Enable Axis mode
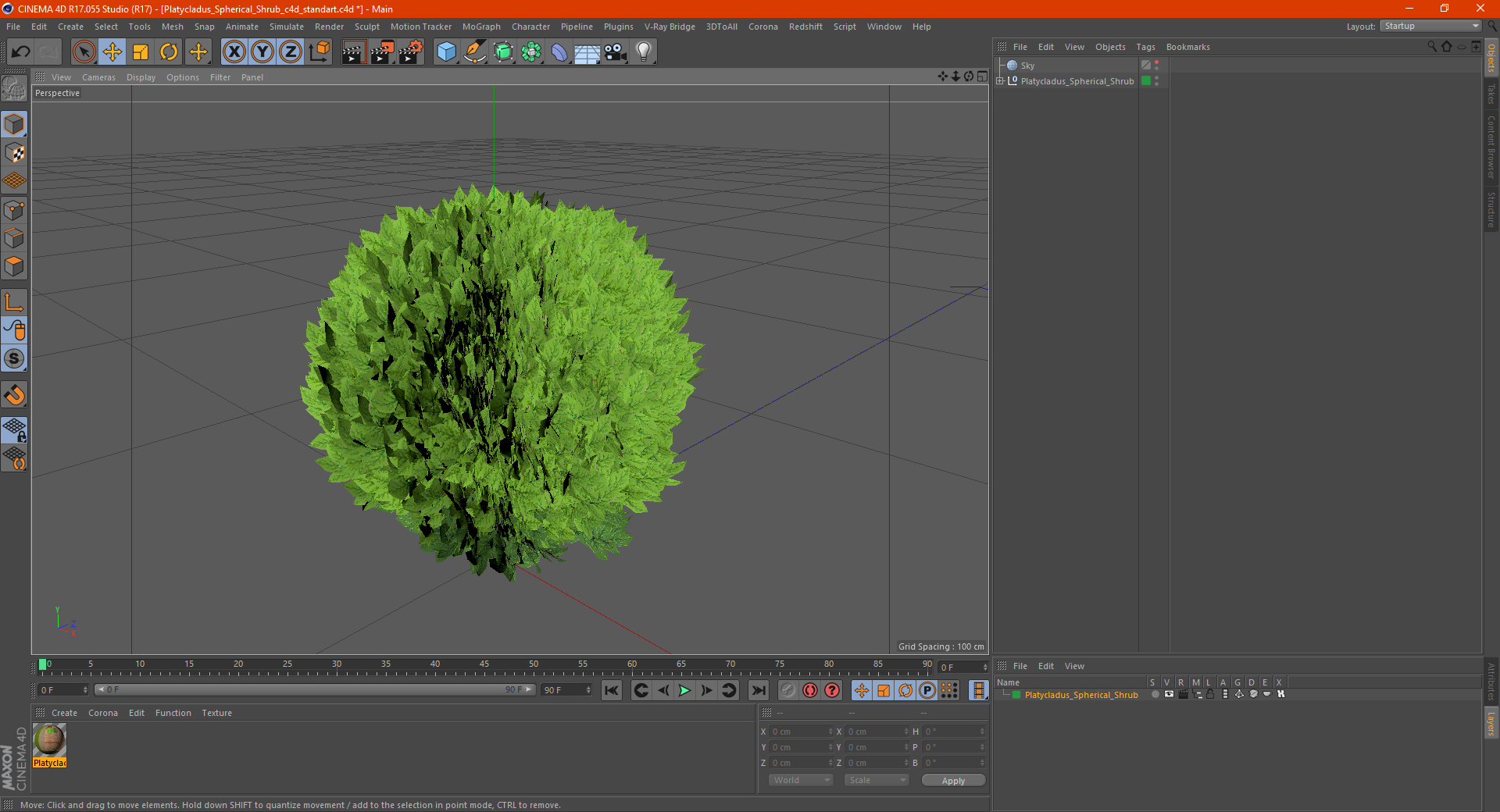This screenshot has height=812, width=1500. click(x=14, y=302)
